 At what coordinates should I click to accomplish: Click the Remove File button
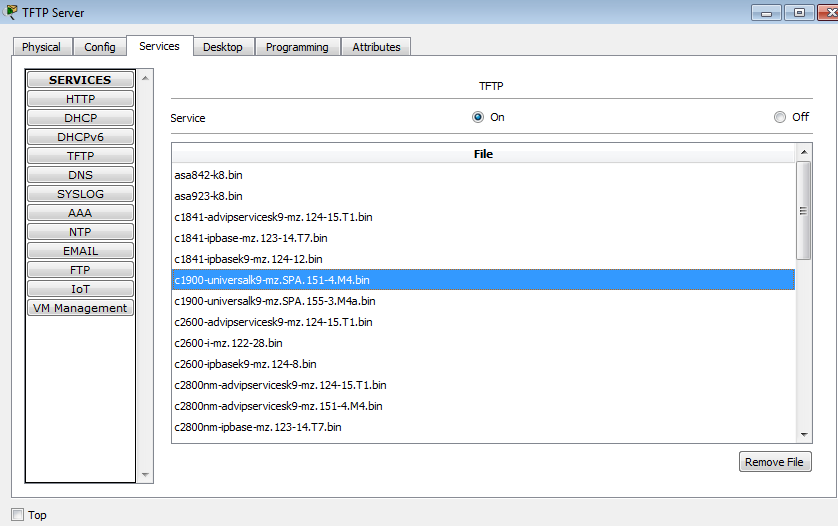(775, 462)
